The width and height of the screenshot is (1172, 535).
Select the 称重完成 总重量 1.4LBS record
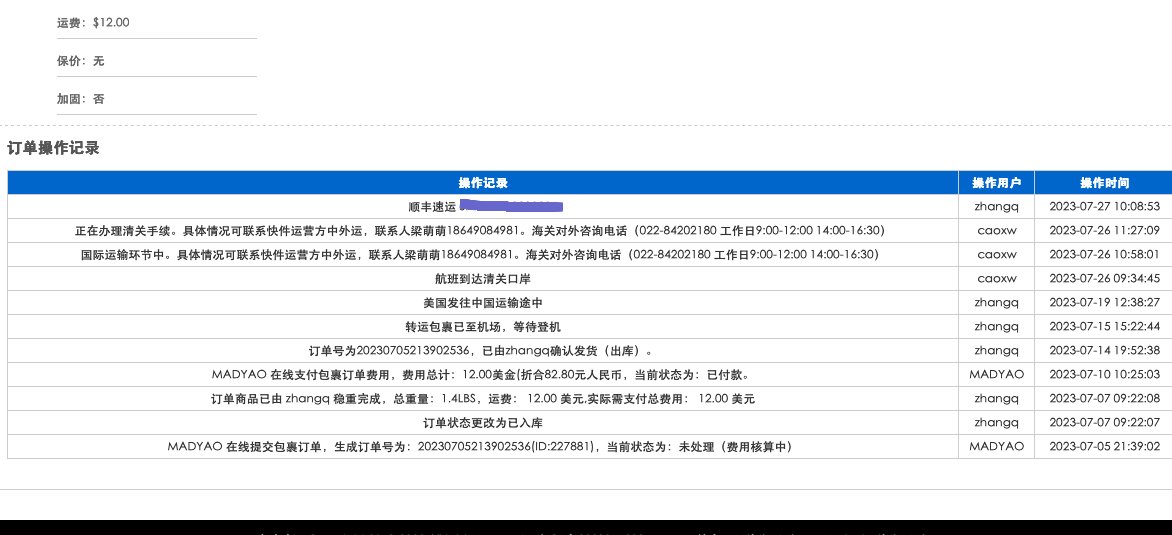(483, 398)
